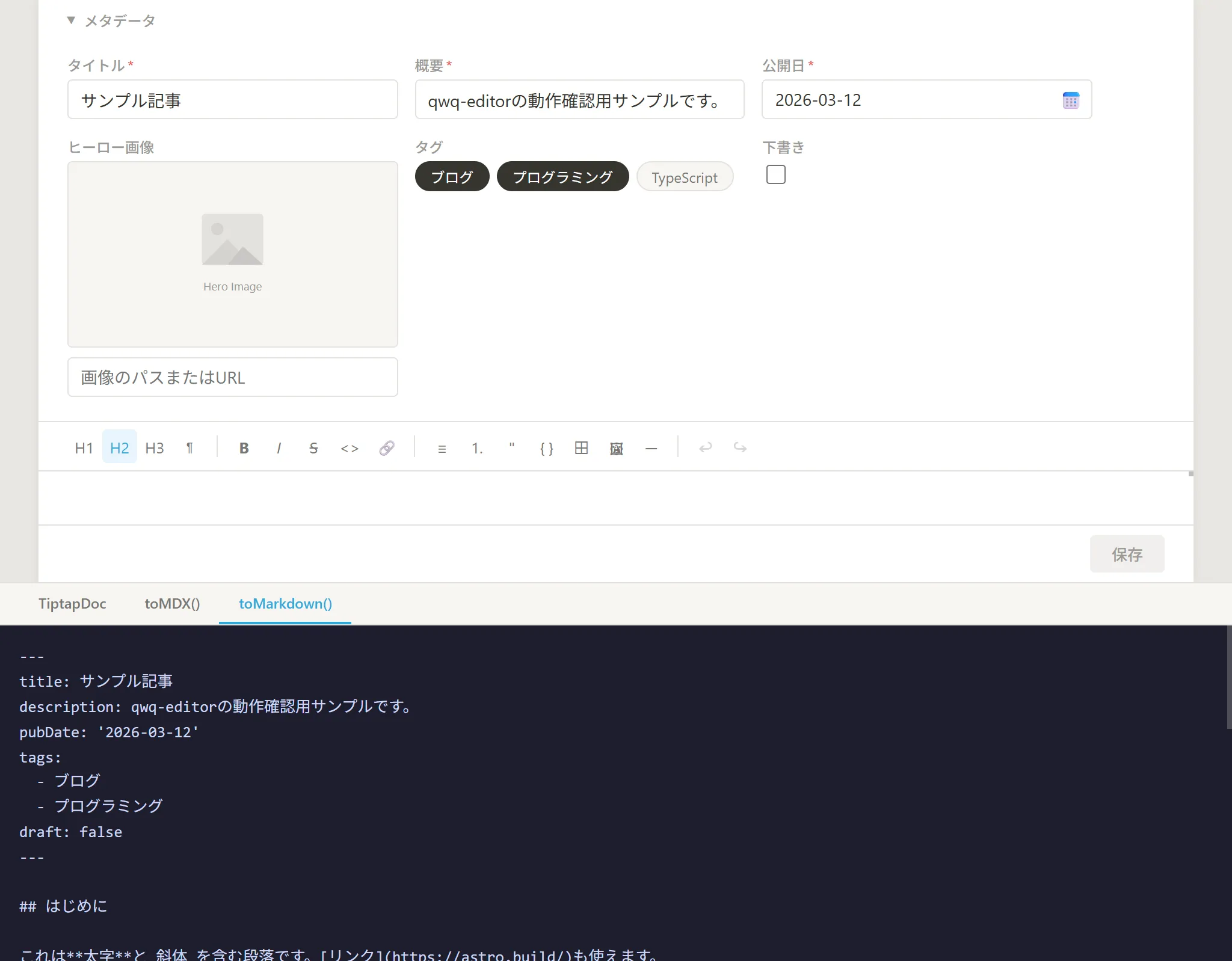
Task: Enable the TypeScript tag
Action: coord(685,176)
